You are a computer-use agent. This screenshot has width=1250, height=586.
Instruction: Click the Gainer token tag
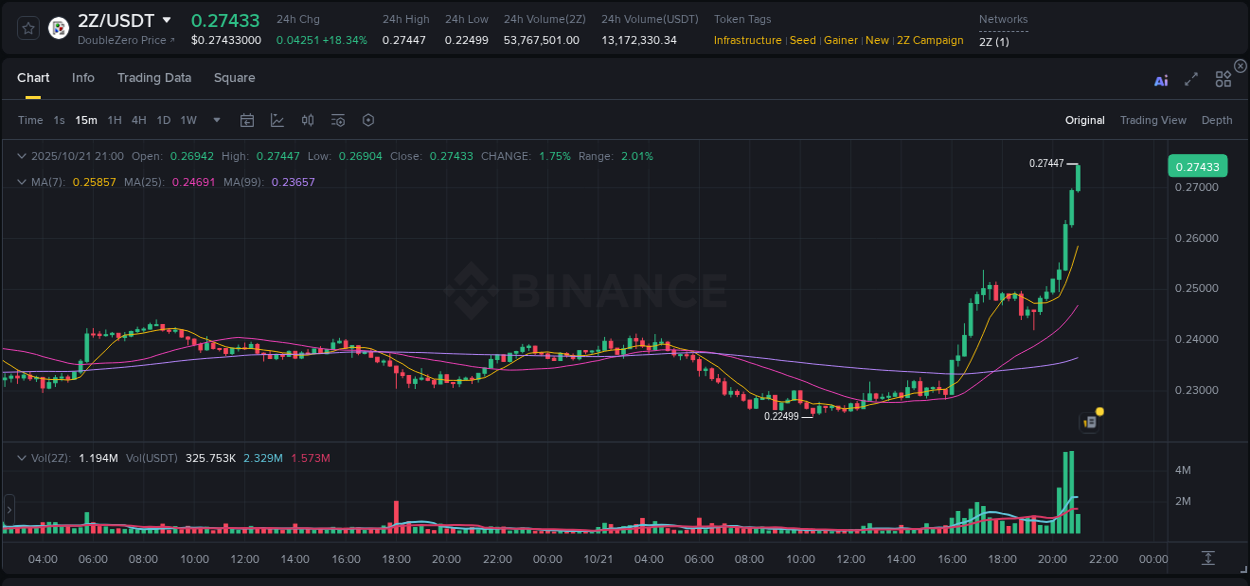coord(841,40)
